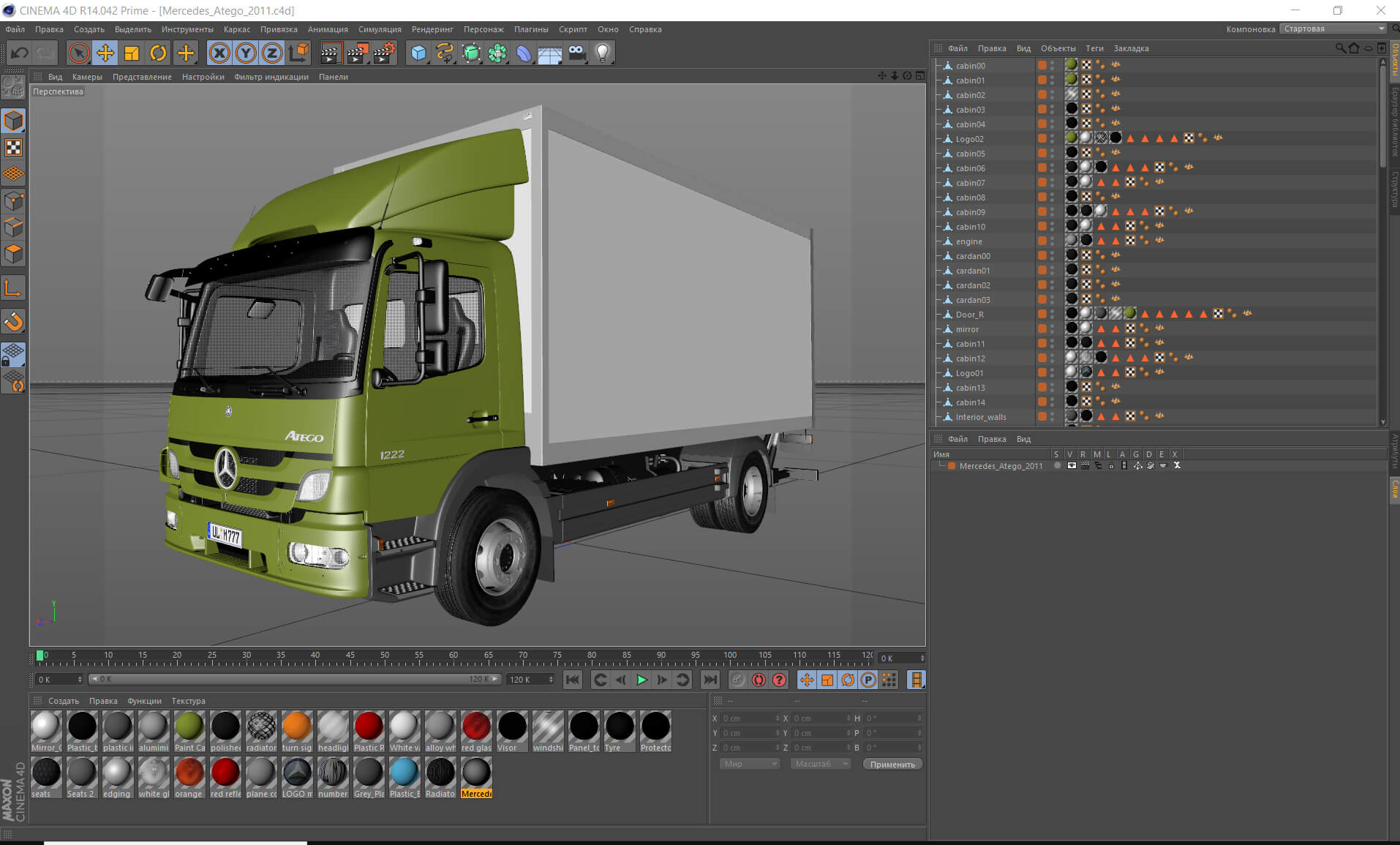Screen dimensions: 1400x845
Task: Click the red record keyframe button
Action: point(759,680)
